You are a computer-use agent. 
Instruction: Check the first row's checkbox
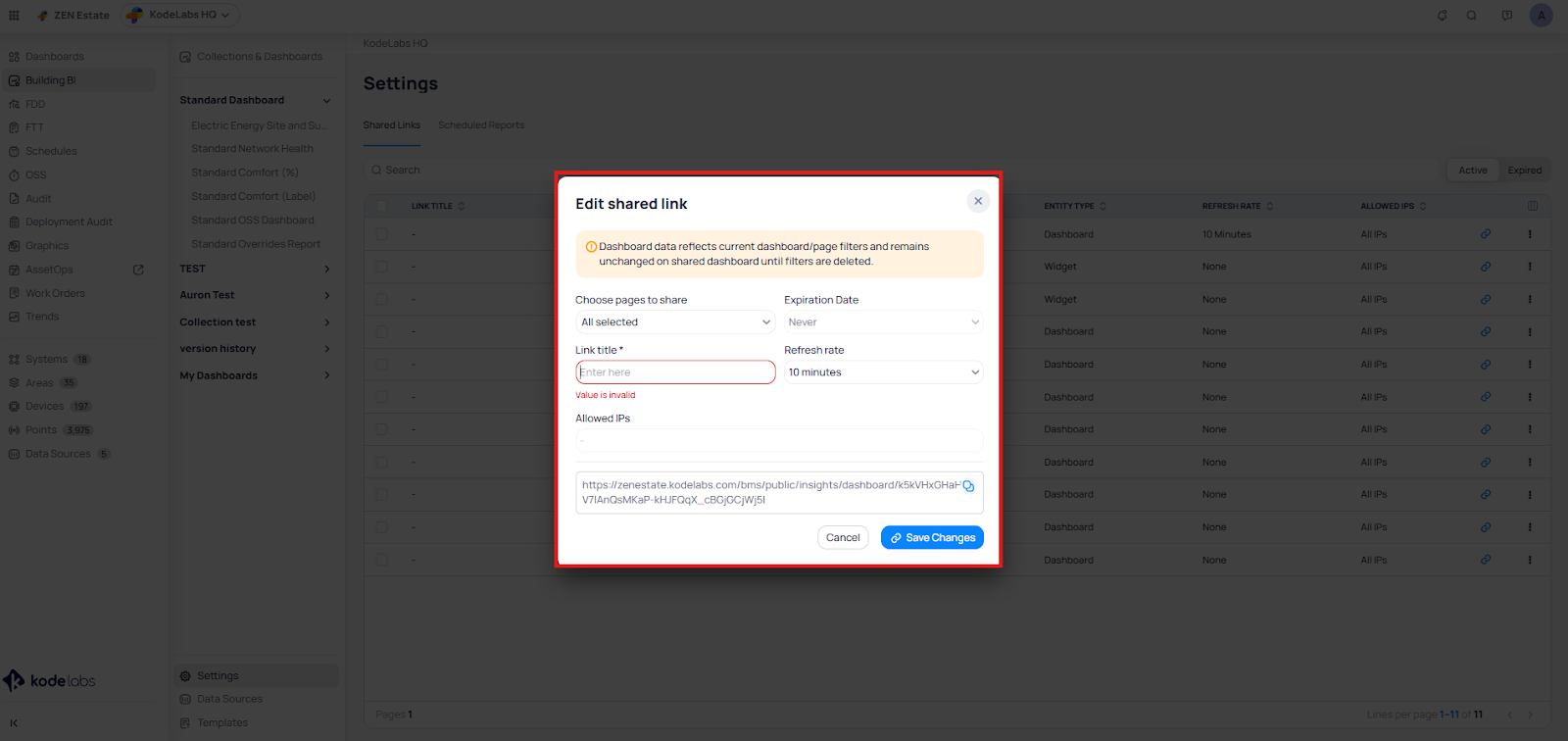pyautogui.click(x=382, y=234)
